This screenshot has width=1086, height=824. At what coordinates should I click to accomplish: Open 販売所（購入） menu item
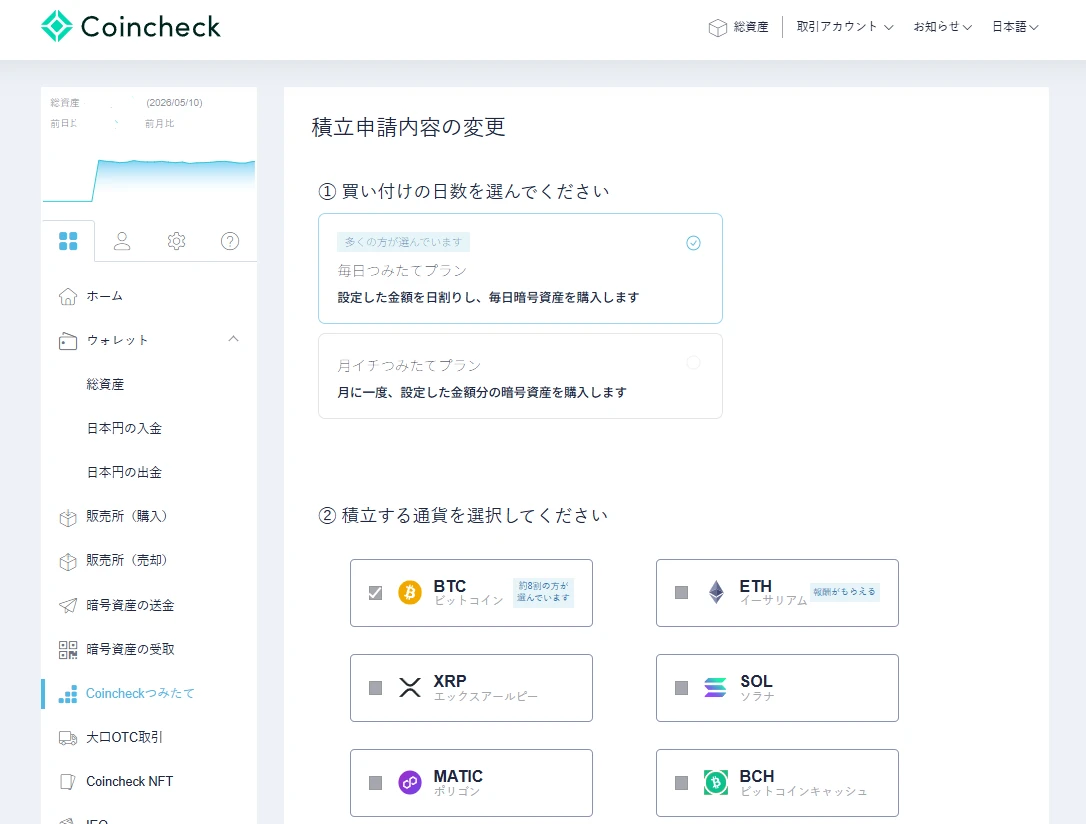[x=127, y=517]
